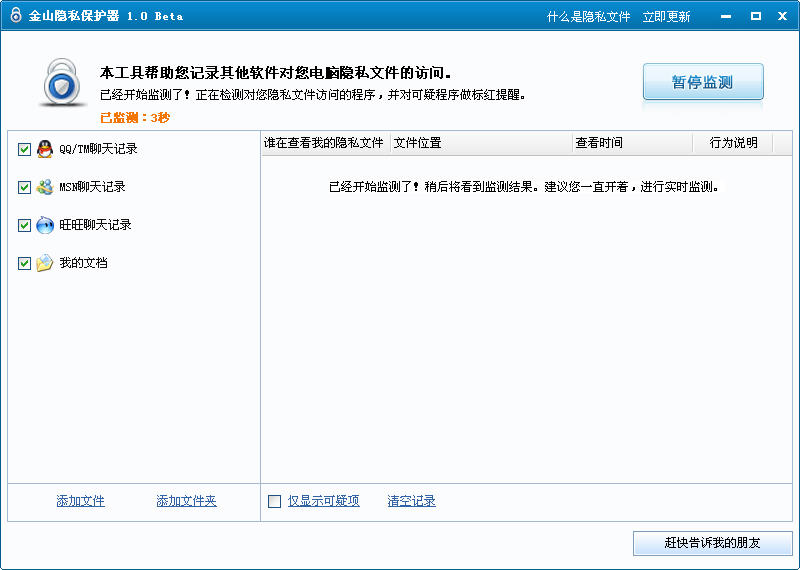Open 添加文件 link
The height and width of the screenshot is (570, 800).
pyautogui.click(x=81, y=501)
